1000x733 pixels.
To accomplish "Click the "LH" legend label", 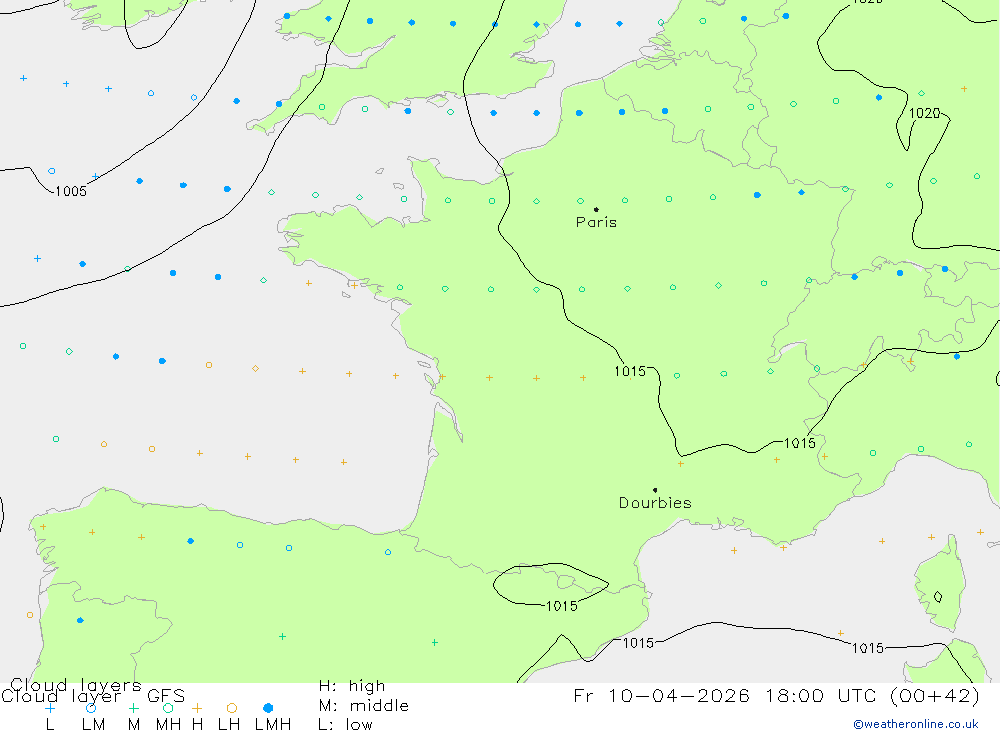I will pos(229,725).
